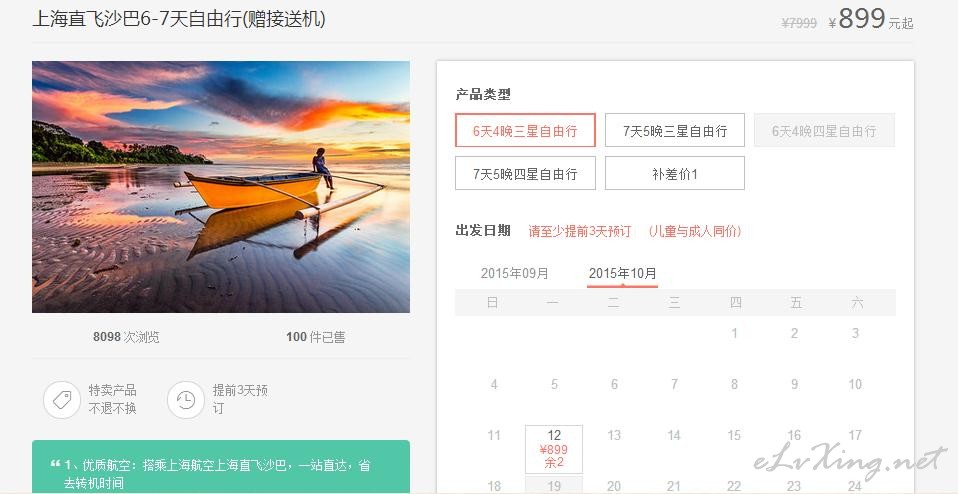958x494 pixels.
Task: Choose the 7天5晚三星自由行 option
Action: point(675,130)
